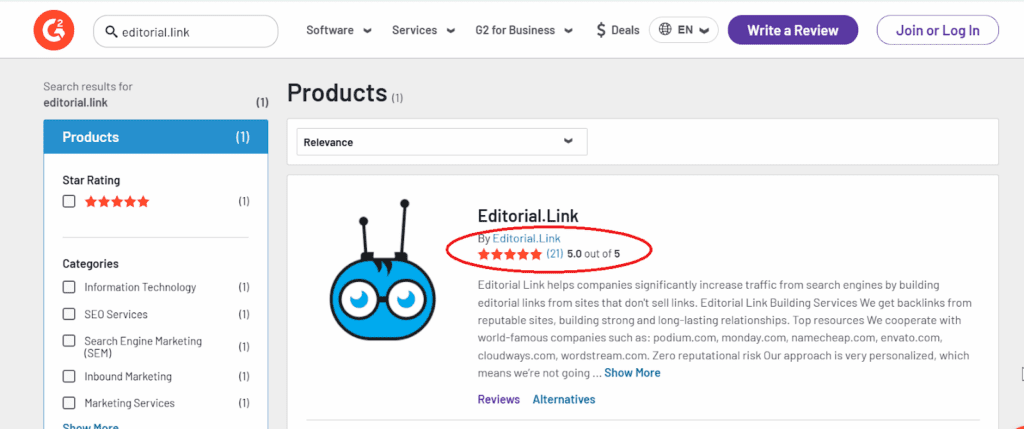Open the EN language selector
The height and width of the screenshot is (429, 1024).
[683, 30]
